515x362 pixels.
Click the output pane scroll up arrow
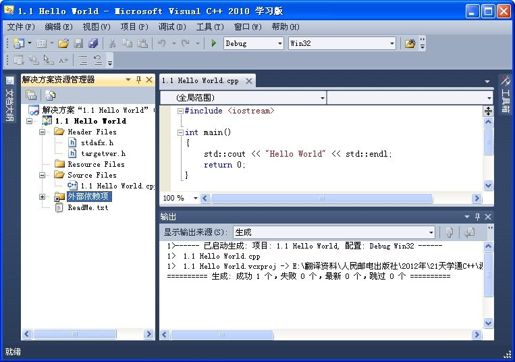point(488,246)
